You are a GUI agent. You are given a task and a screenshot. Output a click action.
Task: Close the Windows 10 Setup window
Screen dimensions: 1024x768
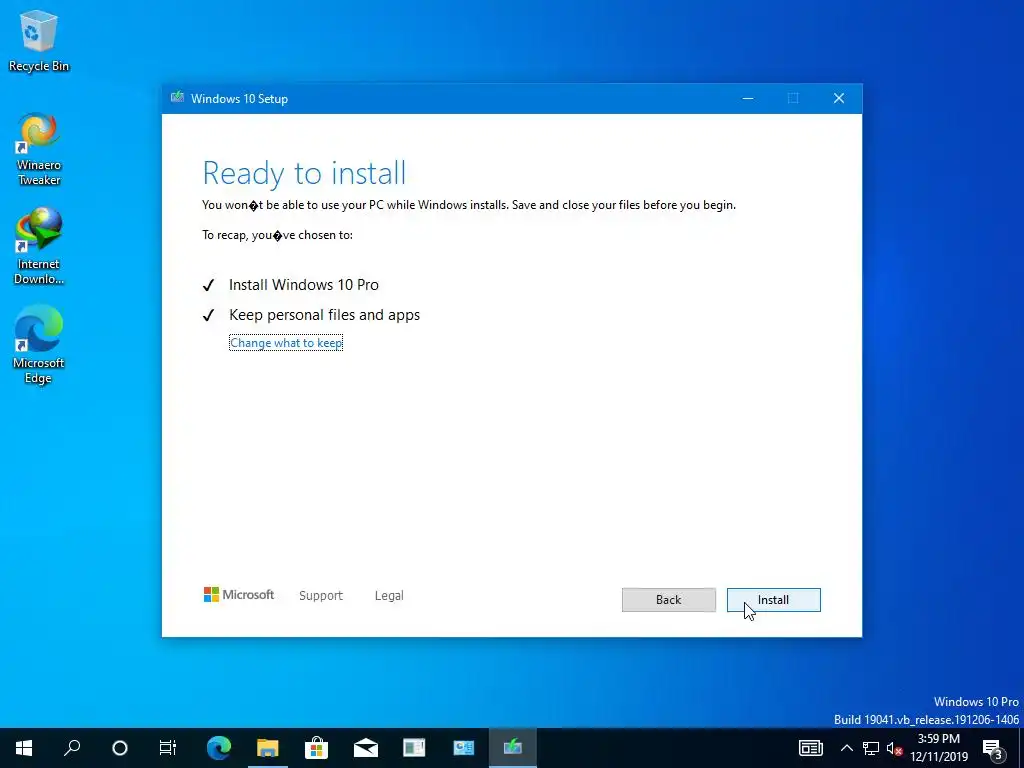[x=839, y=98]
